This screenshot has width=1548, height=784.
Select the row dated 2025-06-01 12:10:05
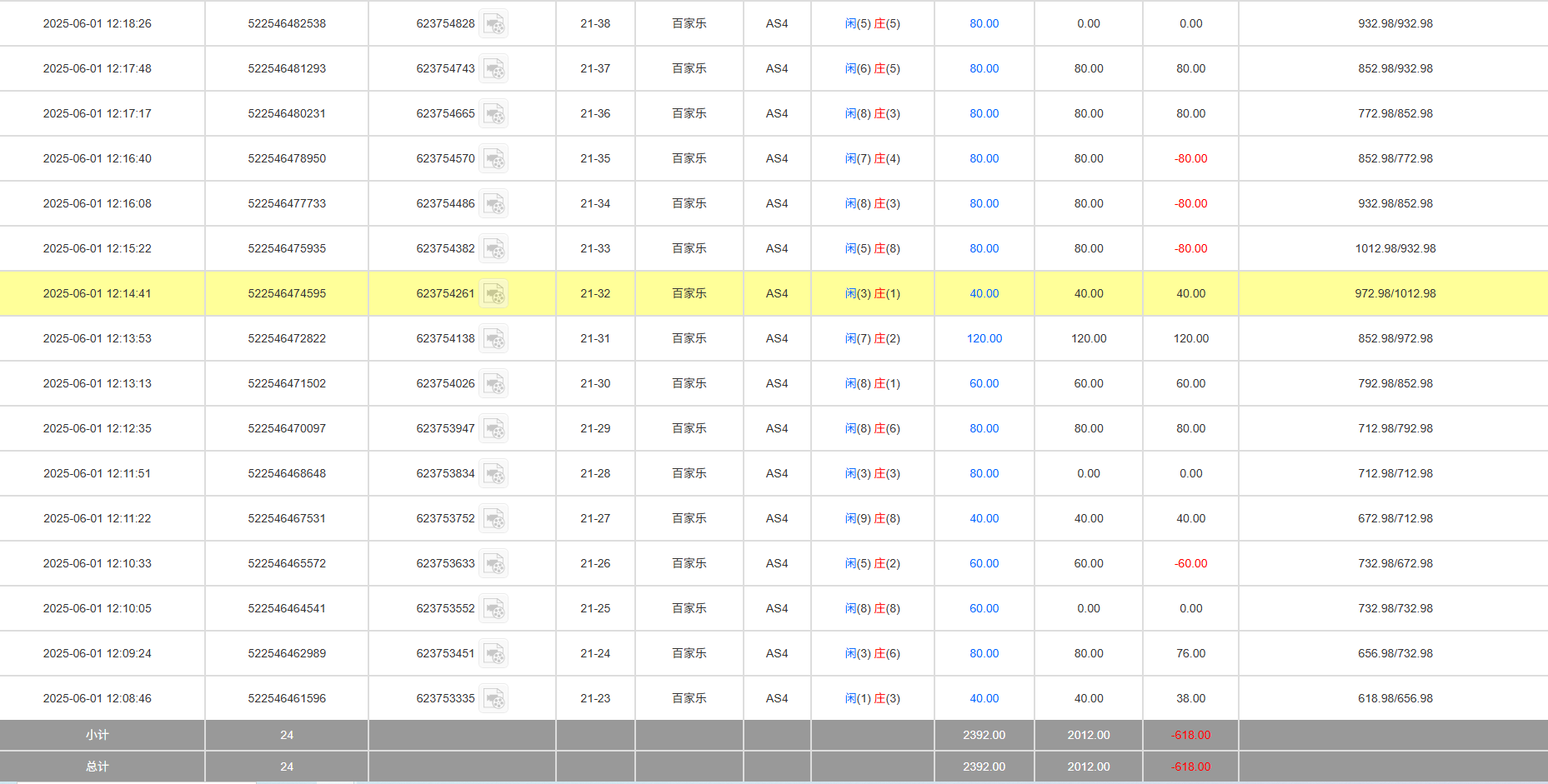coord(98,609)
